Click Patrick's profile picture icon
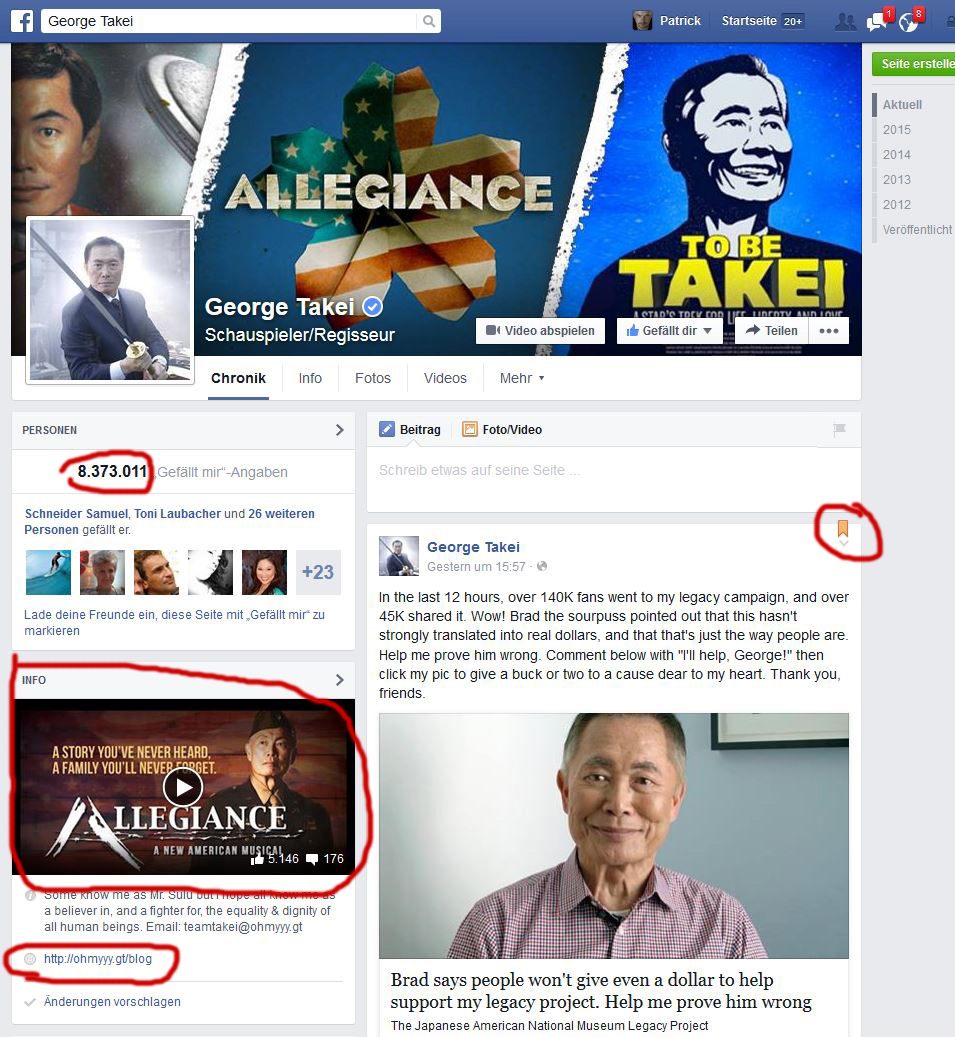The image size is (955, 1037). click(642, 21)
